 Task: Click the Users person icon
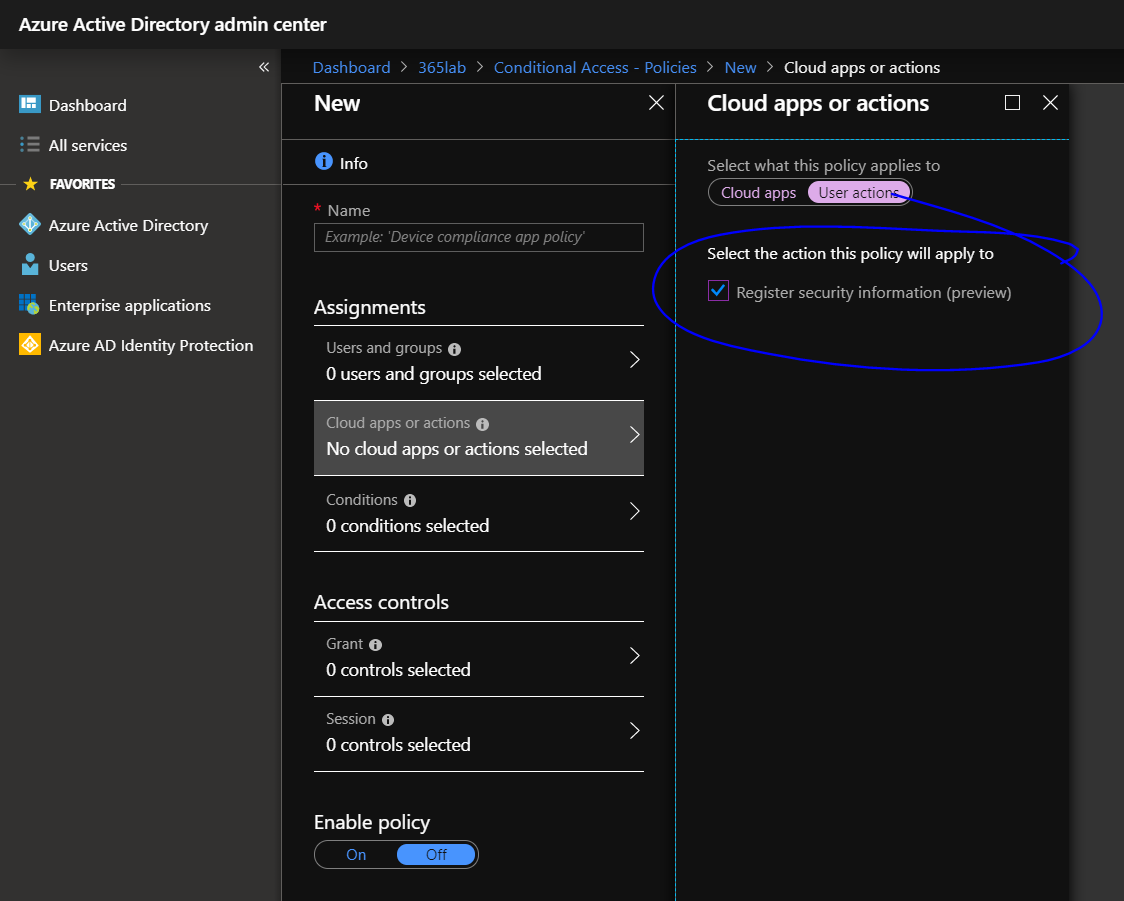click(29, 264)
